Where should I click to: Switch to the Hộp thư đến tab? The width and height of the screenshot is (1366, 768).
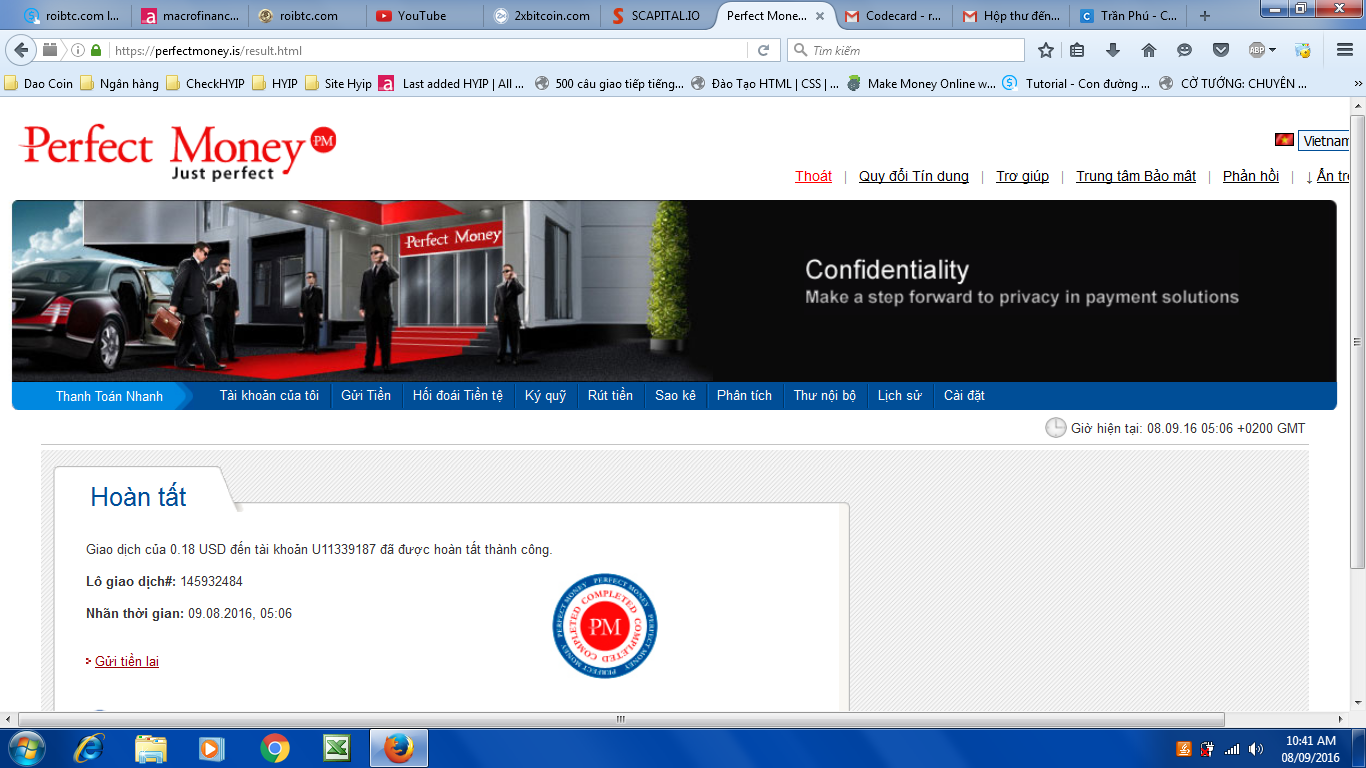(1010, 16)
